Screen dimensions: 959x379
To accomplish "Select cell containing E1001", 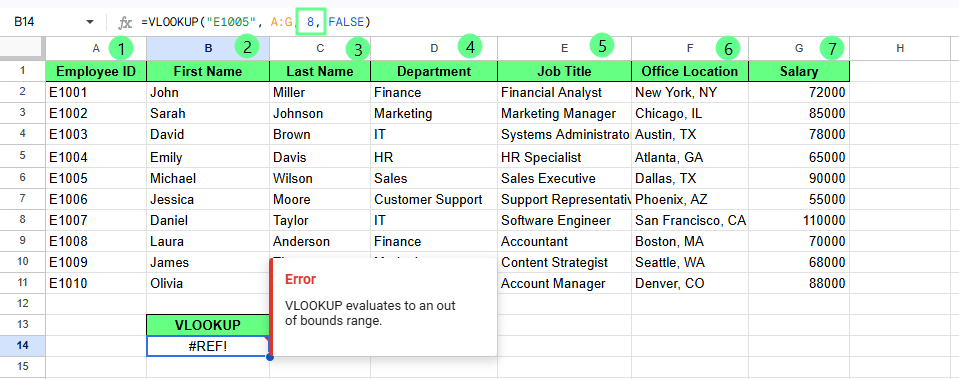I will point(96,92).
